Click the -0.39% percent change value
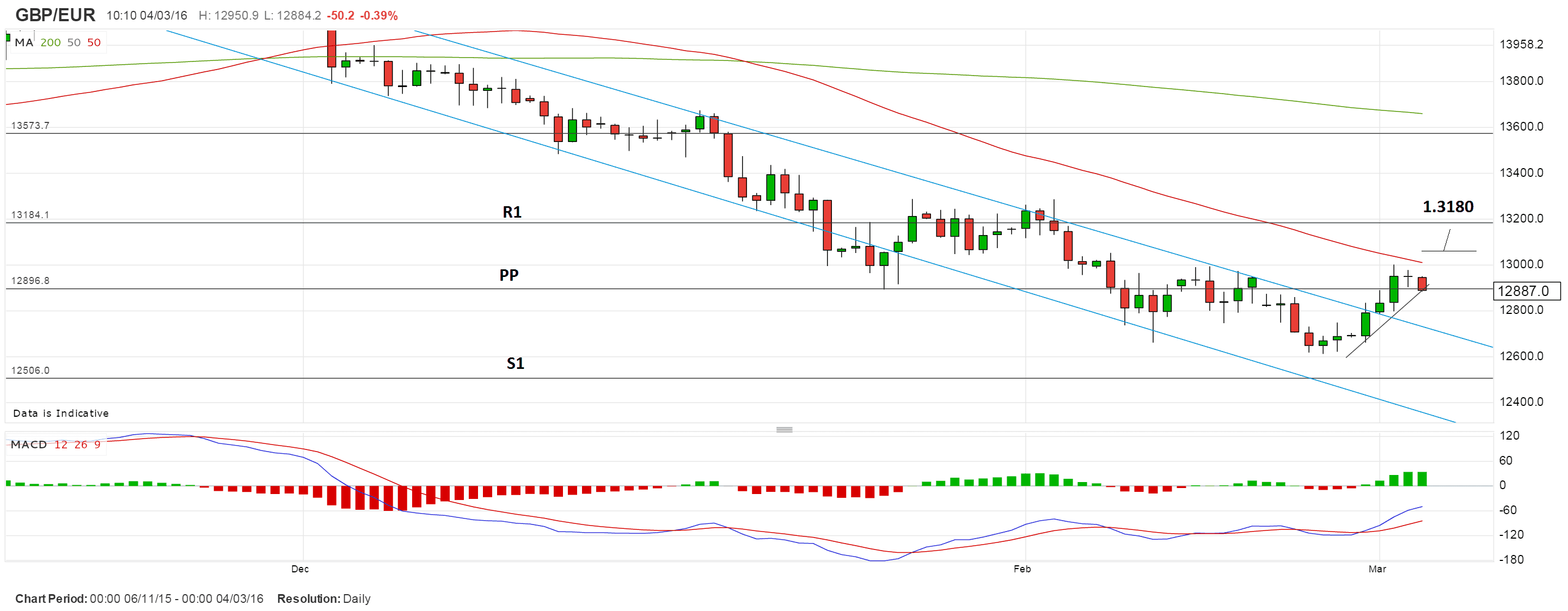The height and width of the screenshot is (611, 1568). click(x=378, y=16)
